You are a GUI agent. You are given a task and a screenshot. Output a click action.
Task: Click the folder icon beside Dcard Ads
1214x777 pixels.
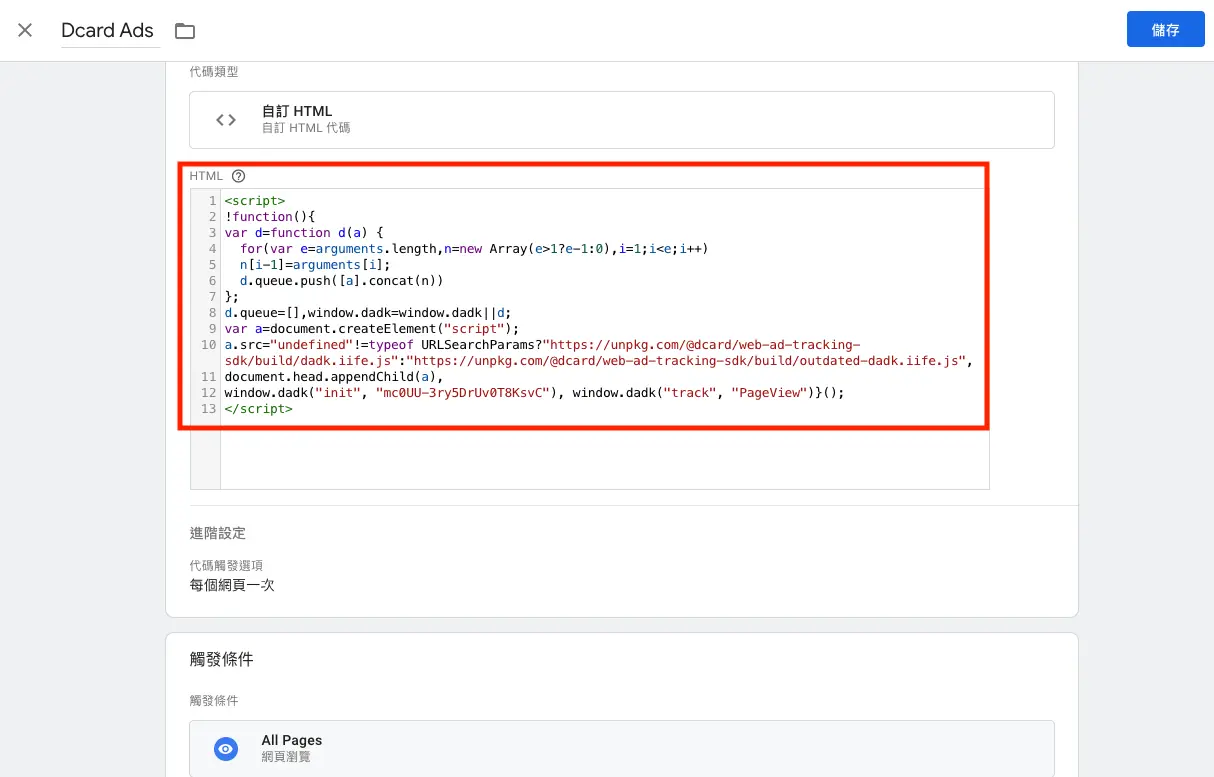[x=185, y=31]
